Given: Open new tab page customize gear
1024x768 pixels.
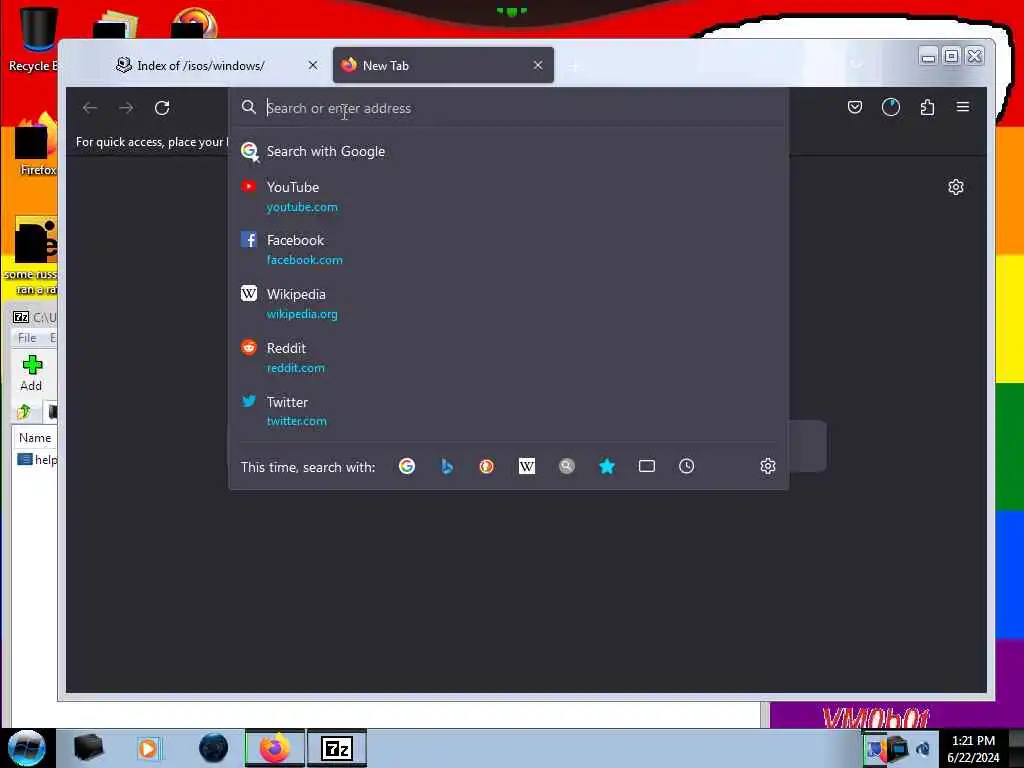Looking at the screenshot, I should tap(955, 187).
